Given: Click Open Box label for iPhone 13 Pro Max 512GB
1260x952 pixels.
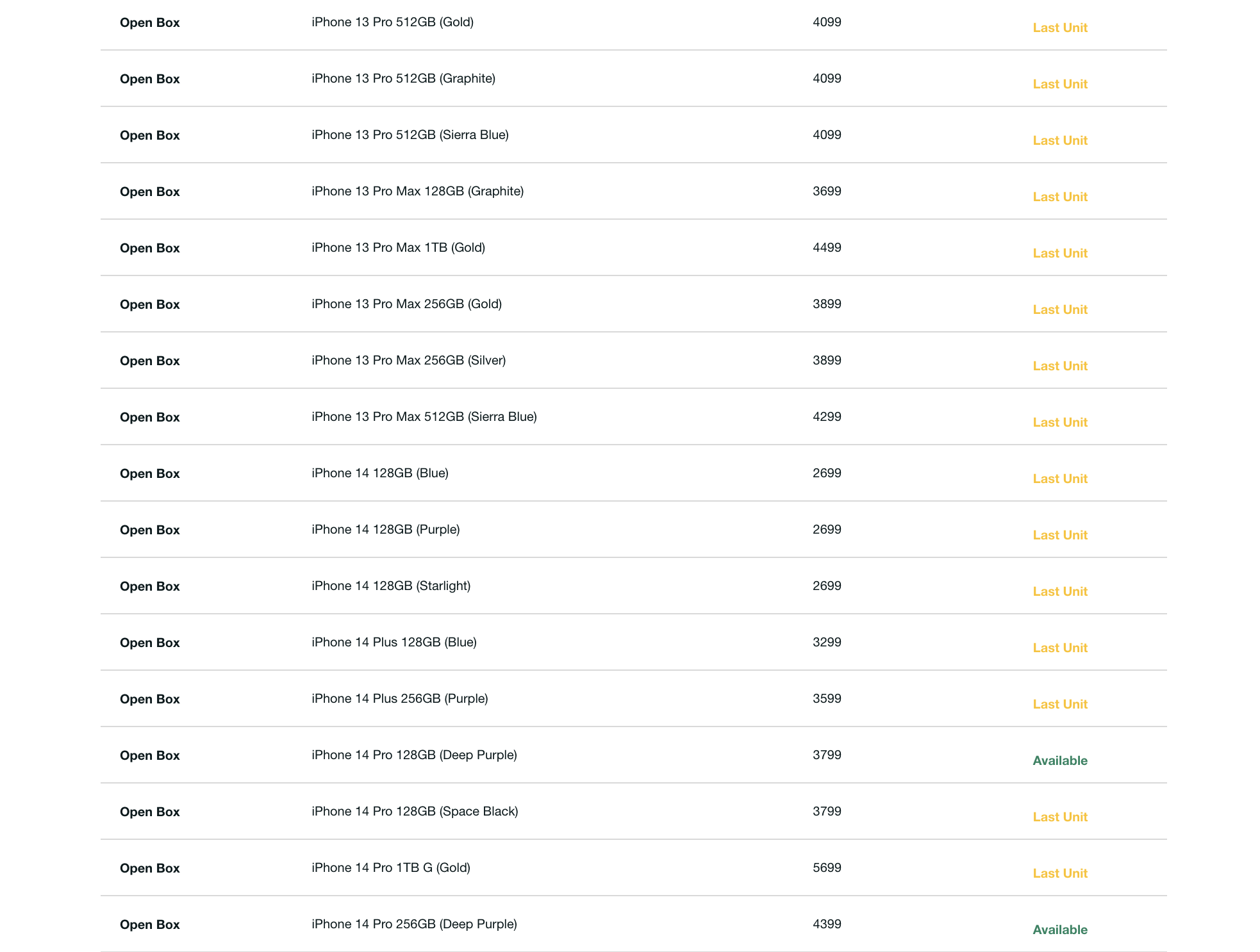Looking at the screenshot, I should tap(149, 417).
